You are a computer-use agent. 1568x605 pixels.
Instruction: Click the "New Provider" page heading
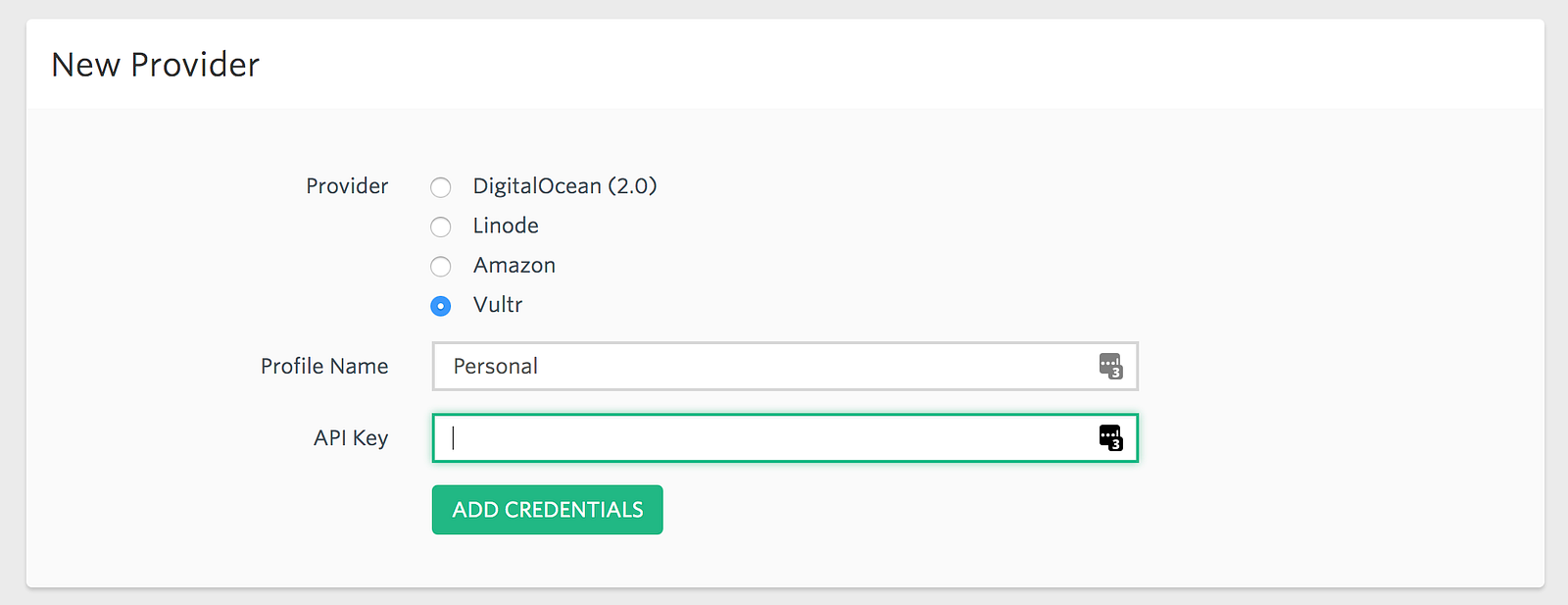[x=155, y=65]
